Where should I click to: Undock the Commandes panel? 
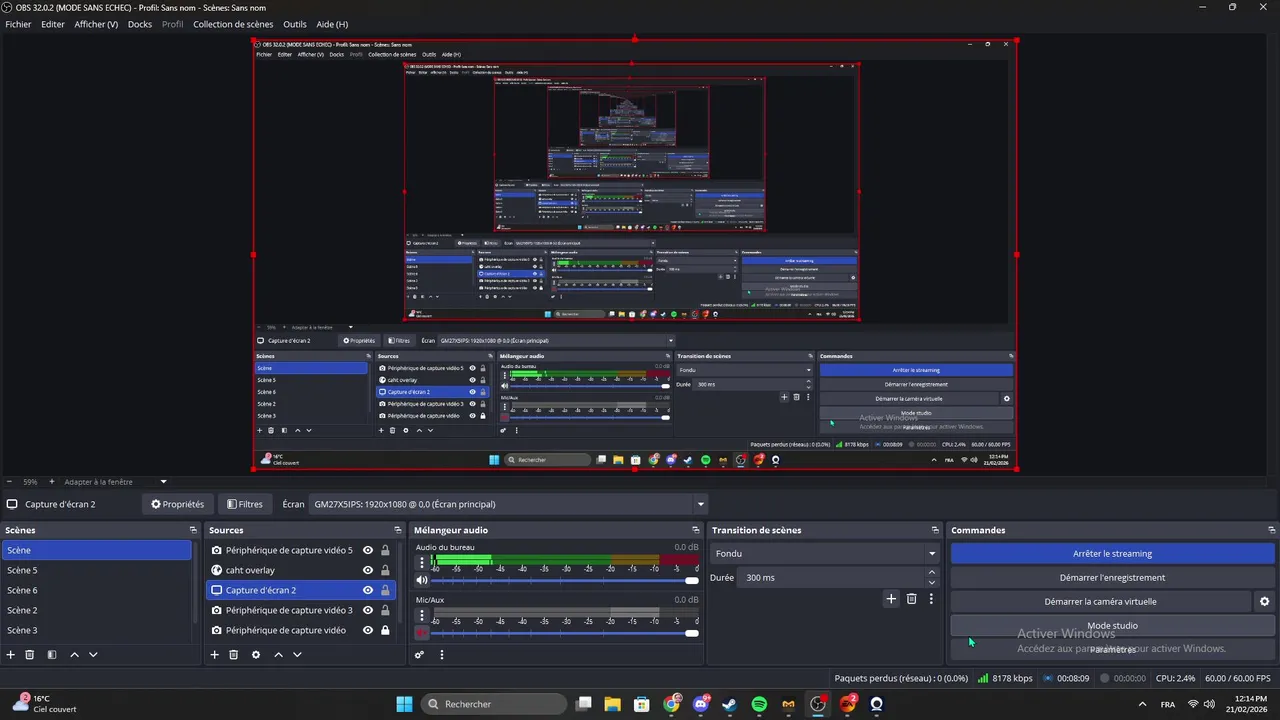coord(1272,530)
